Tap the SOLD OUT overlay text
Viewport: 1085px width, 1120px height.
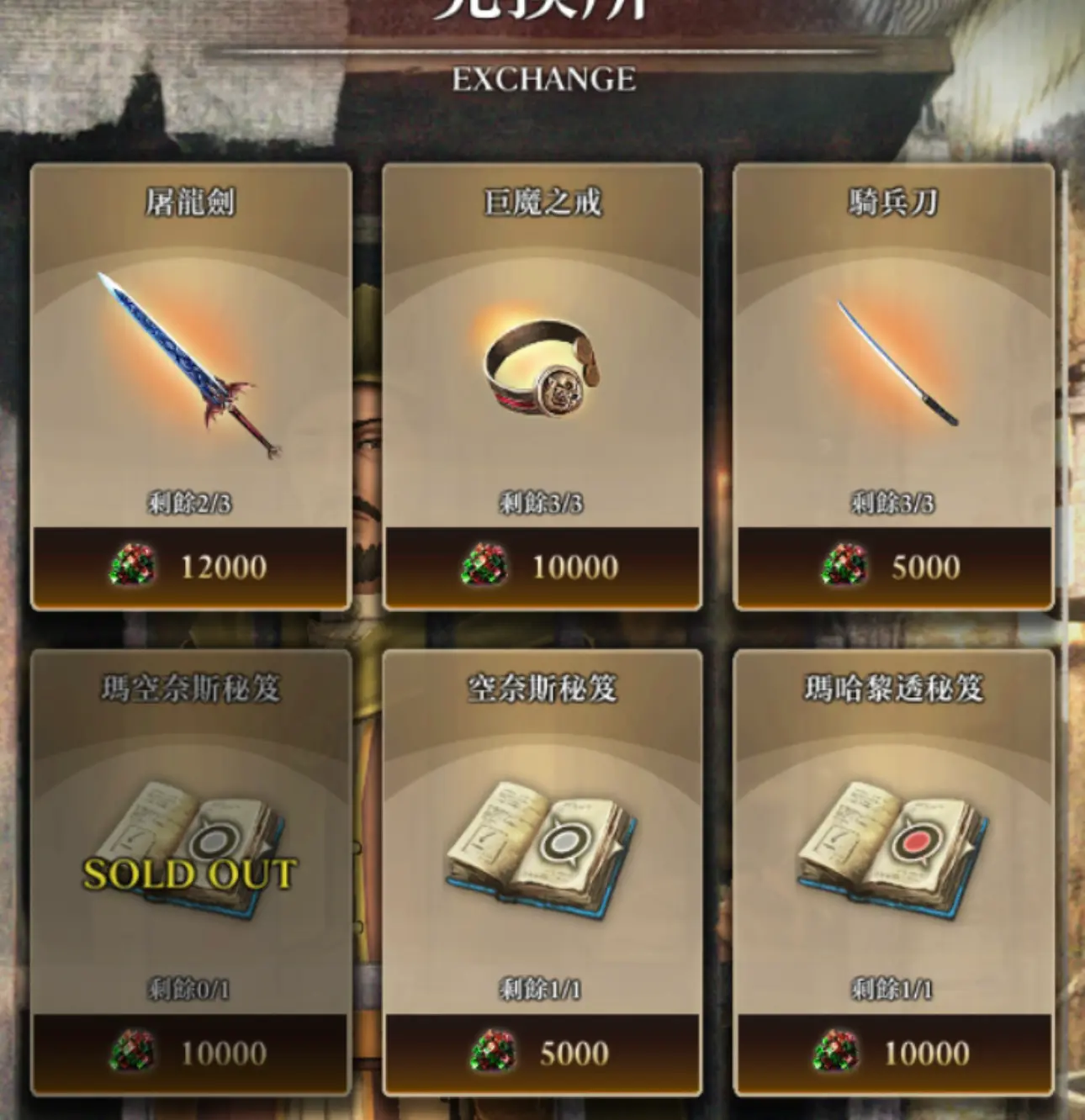click(189, 874)
